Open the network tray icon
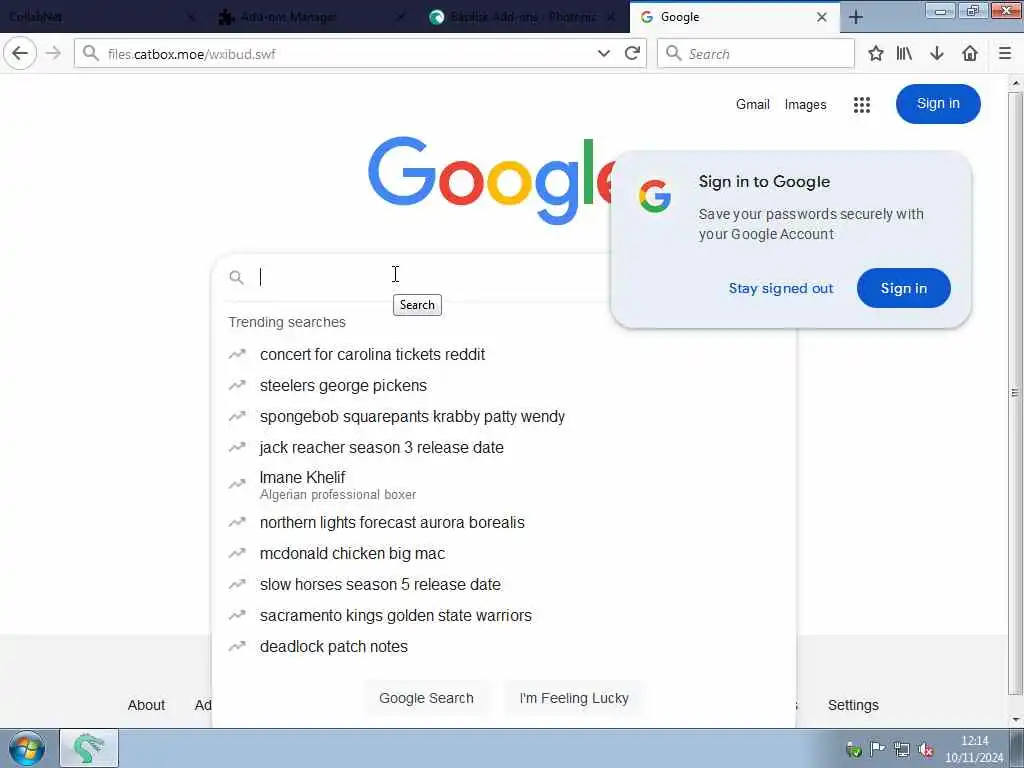Screen dimensions: 1024x768 pyautogui.click(x=901, y=750)
